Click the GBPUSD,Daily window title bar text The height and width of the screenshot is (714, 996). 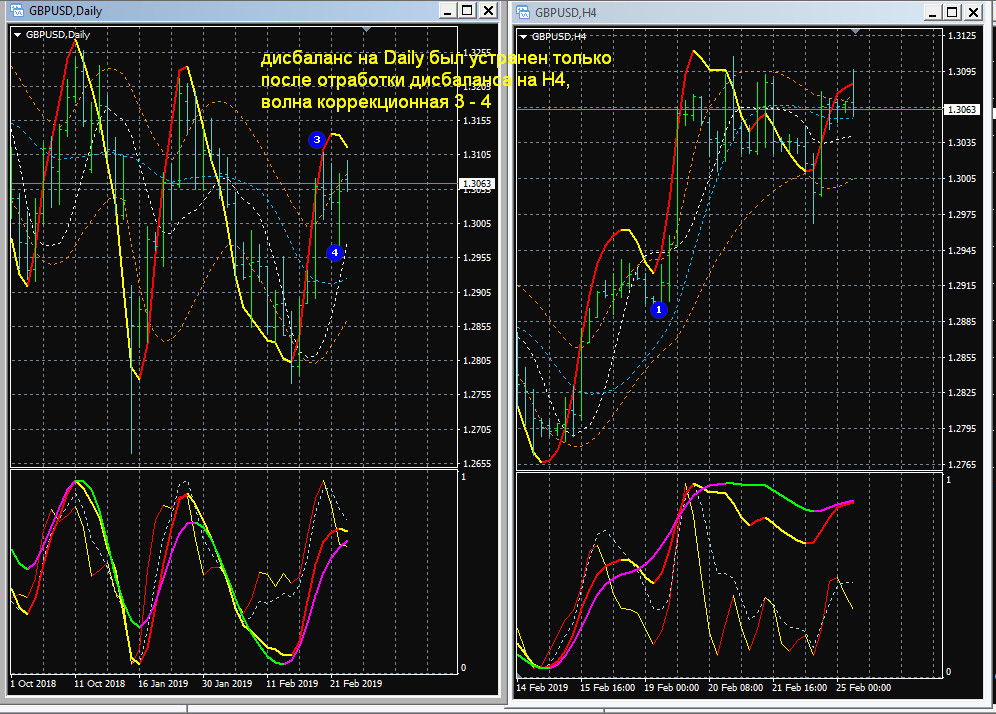pyautogui.click(x=65, y=11)
